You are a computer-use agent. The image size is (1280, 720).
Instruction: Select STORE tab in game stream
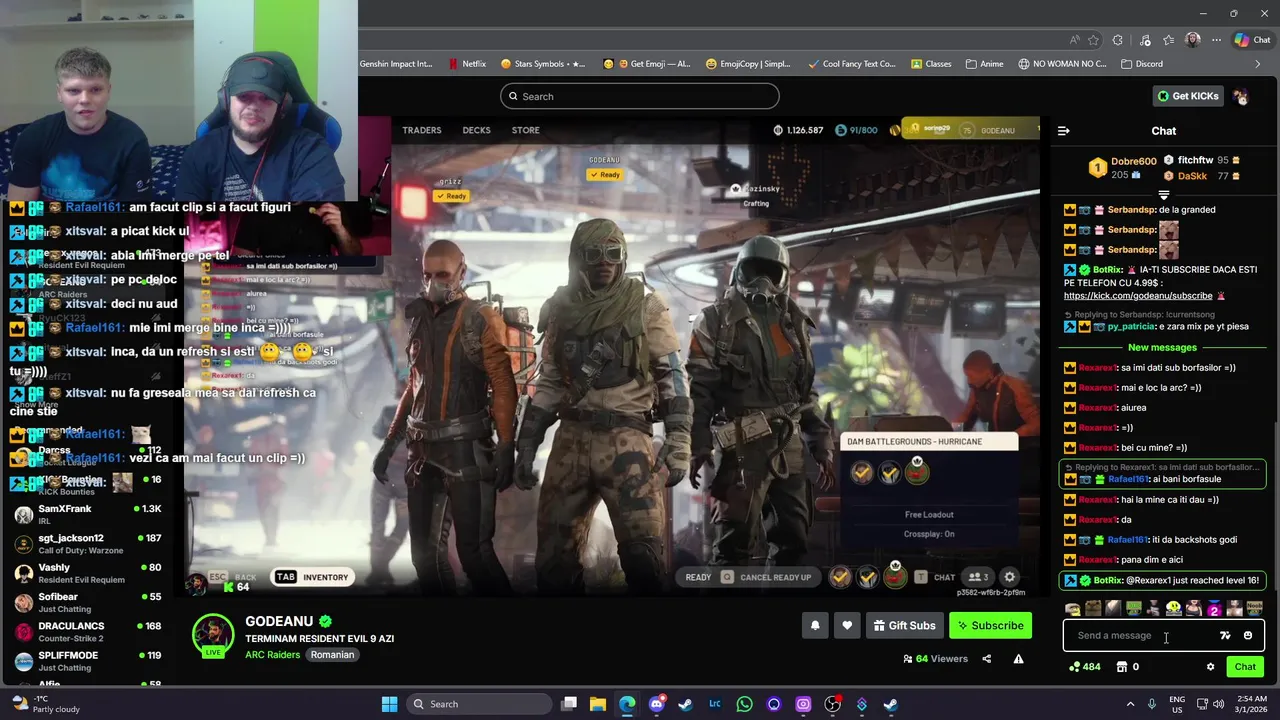click(525, 130)
